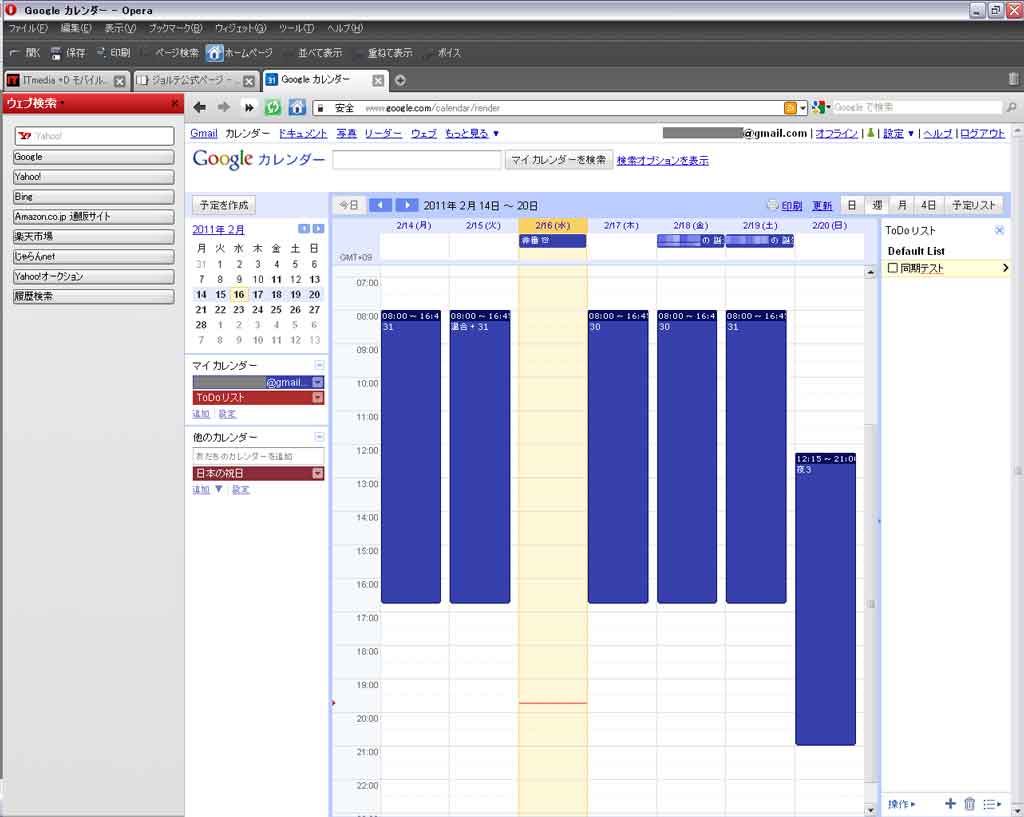Open the ブックマーク menu

pyautogui.click(x=175, y=28)
